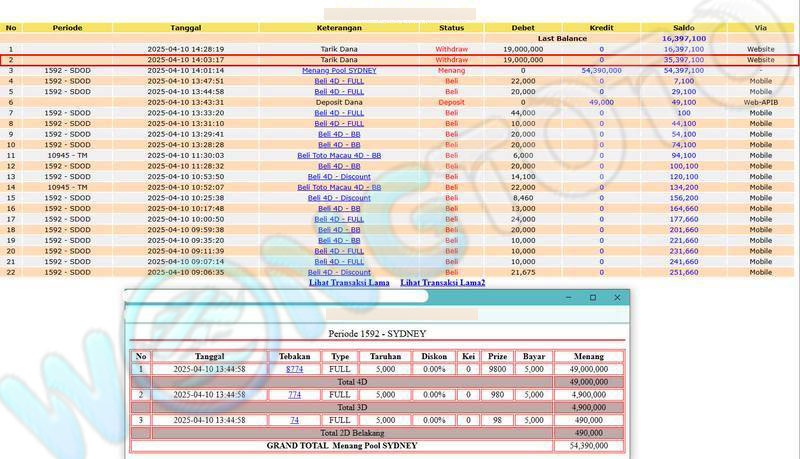
Task: Open Beli Toto Macau 4D - BB at 11:30:03
Action: (339, 156)
